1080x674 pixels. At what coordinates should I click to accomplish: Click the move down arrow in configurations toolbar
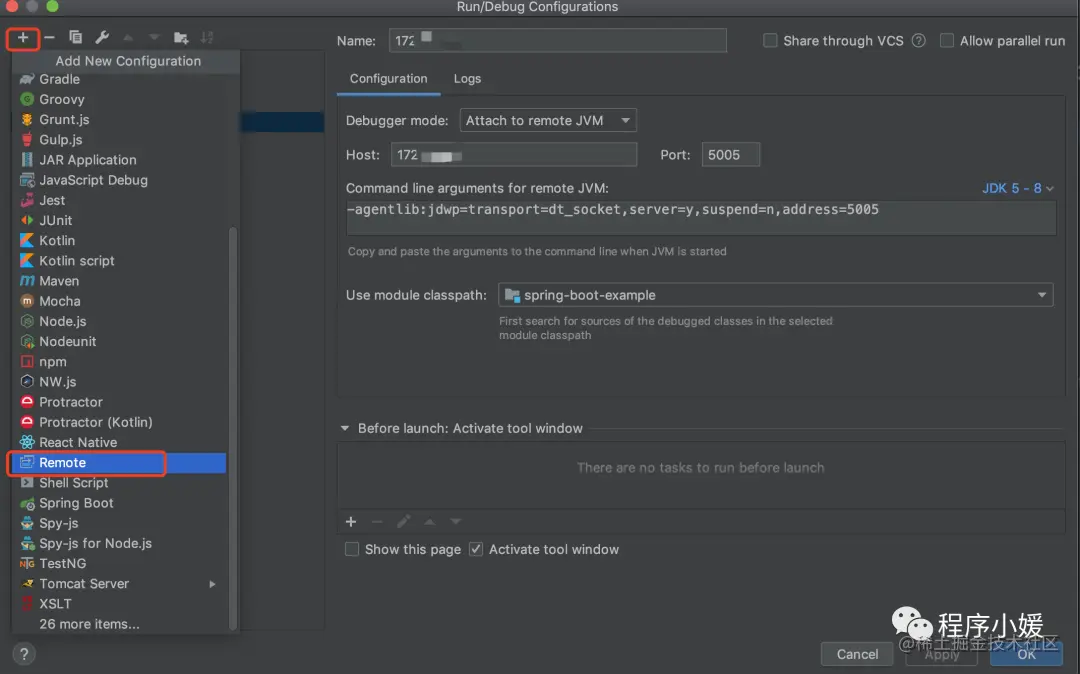pyautogui.click(x=154, y=38)
